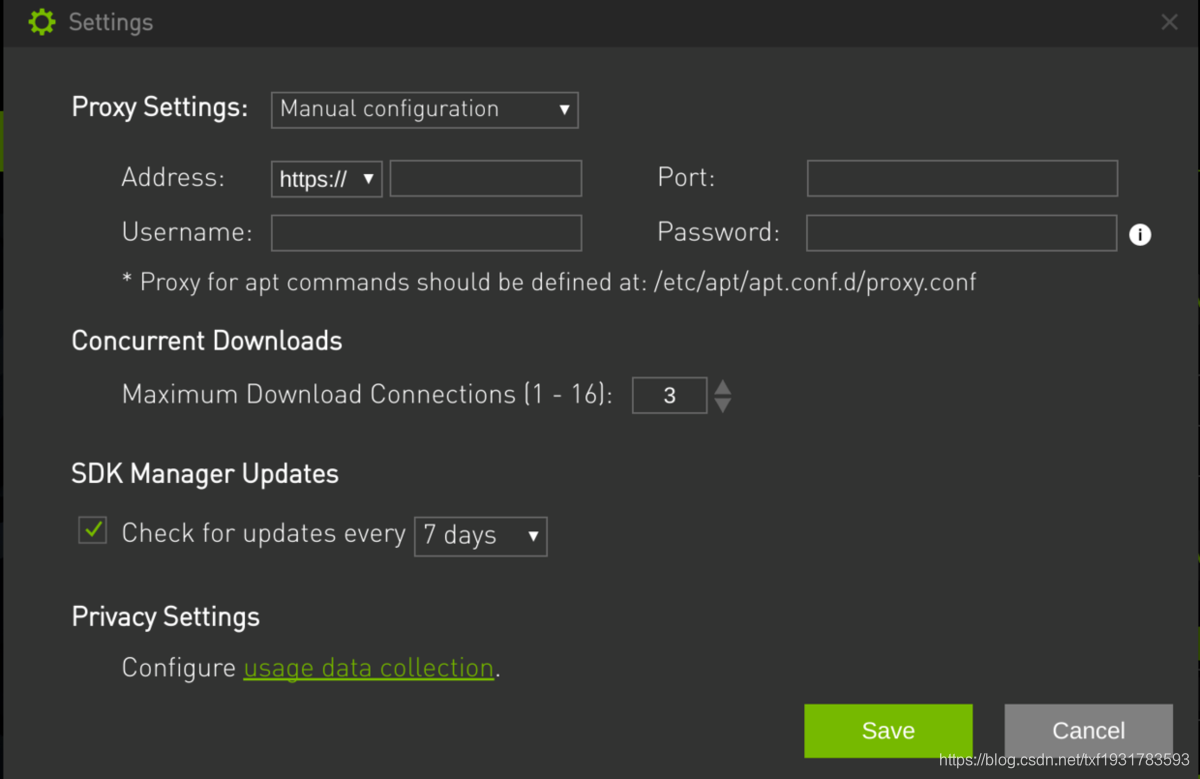The height and width of the screenshot is (779, 1200).
Task: Click the Proxy Settings label
Action: pyautogui.click(x=160, y=107)
